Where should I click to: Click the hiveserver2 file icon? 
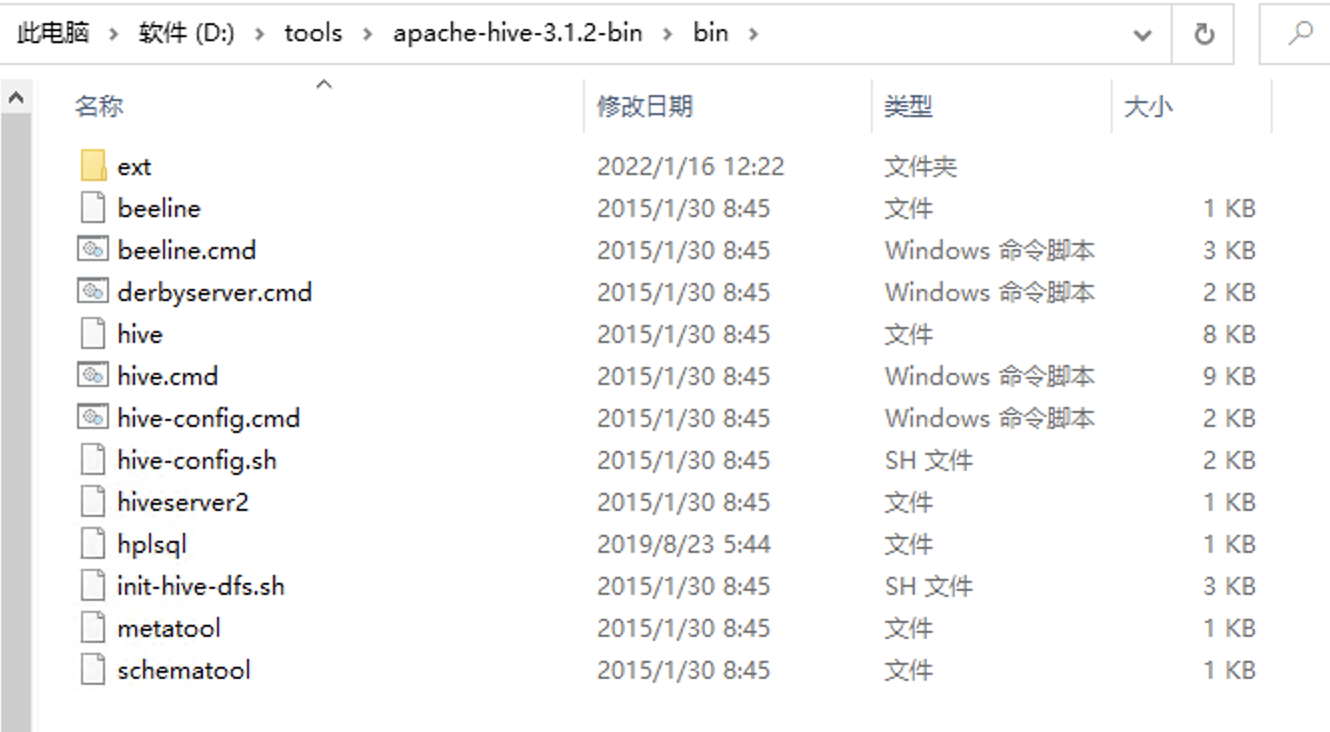(92, 502)
